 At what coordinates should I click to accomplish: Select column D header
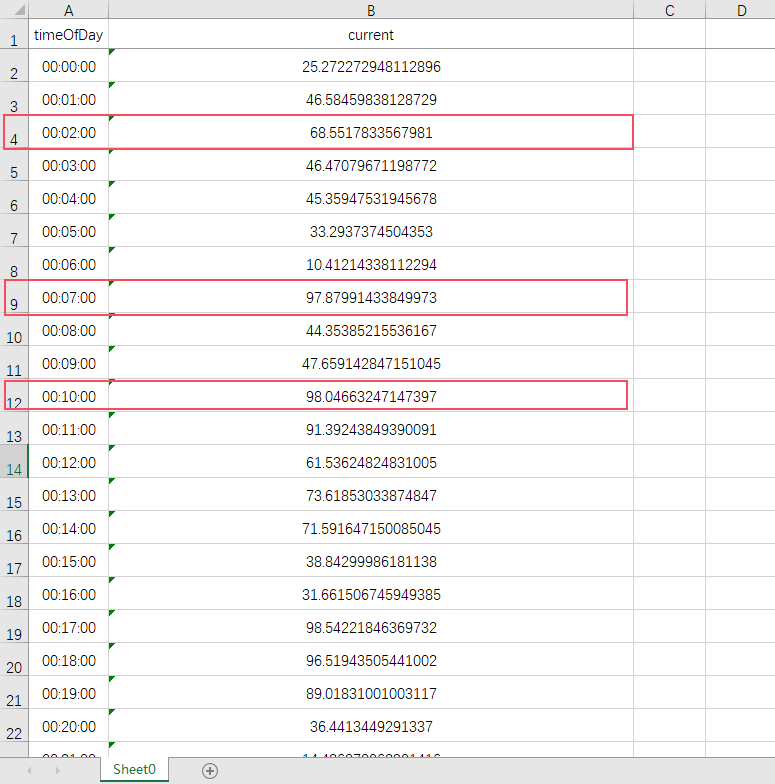(741, 10)
